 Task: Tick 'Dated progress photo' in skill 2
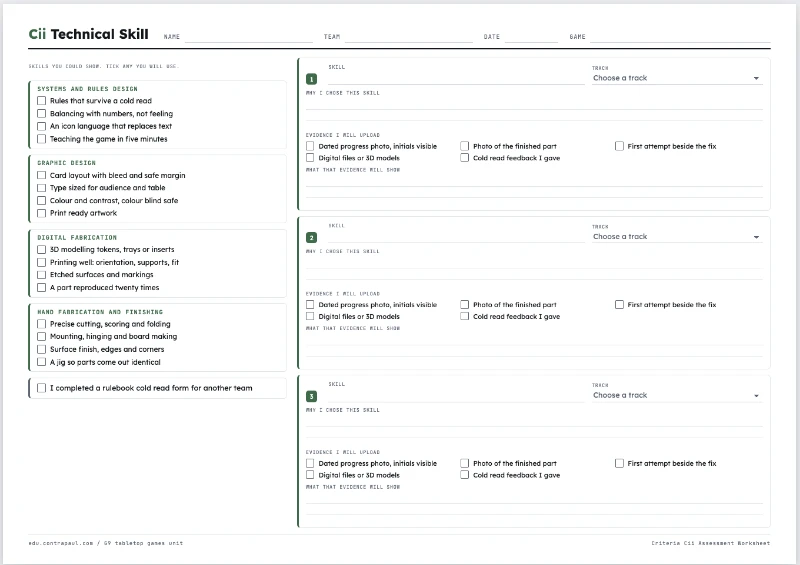coord(310,305)
